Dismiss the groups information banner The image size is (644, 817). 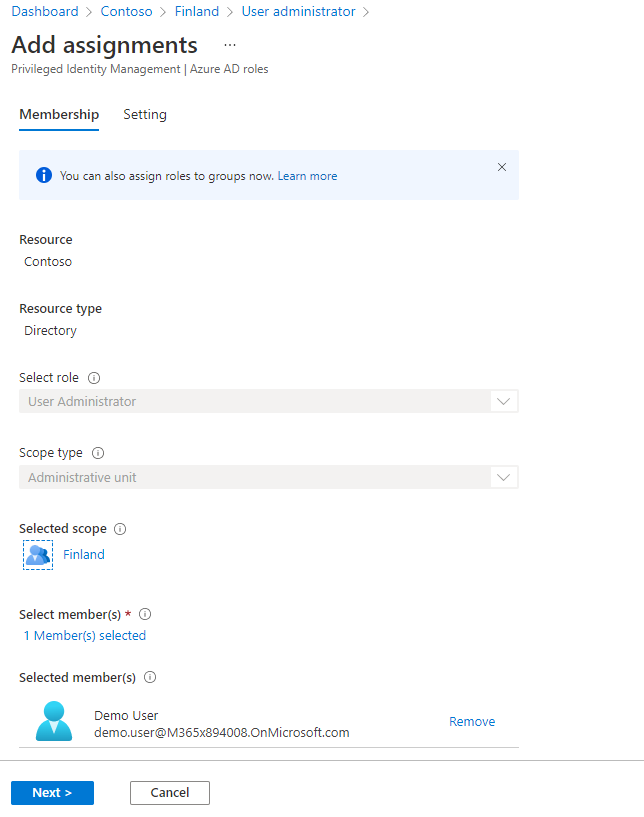502,167
